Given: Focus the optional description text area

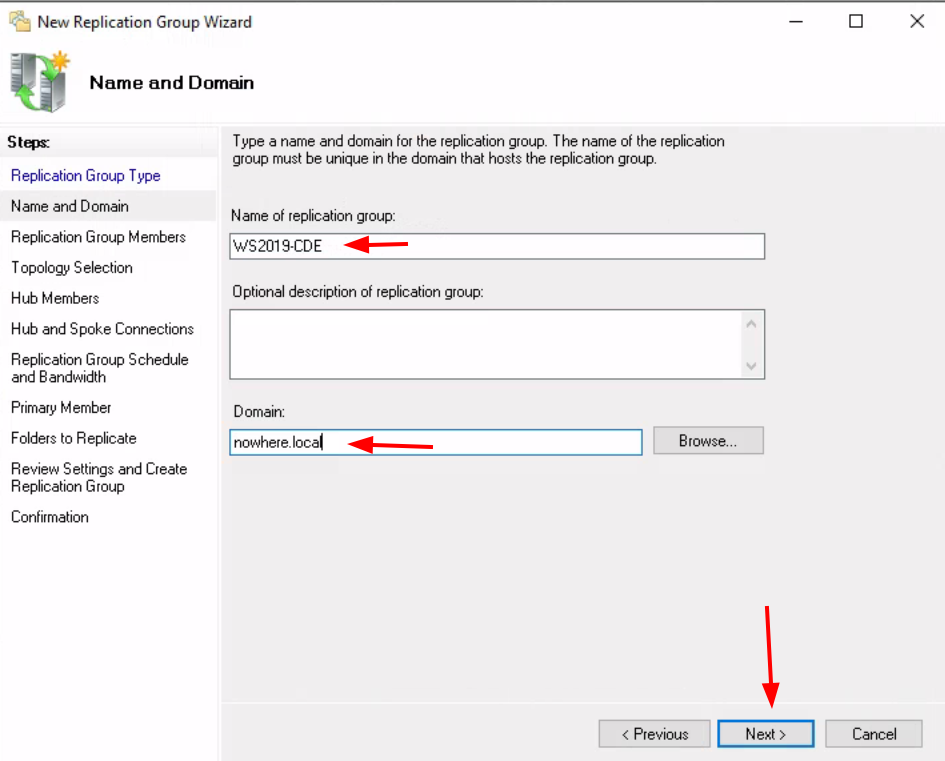Looking at the screenshot, I should coord(487,344).
